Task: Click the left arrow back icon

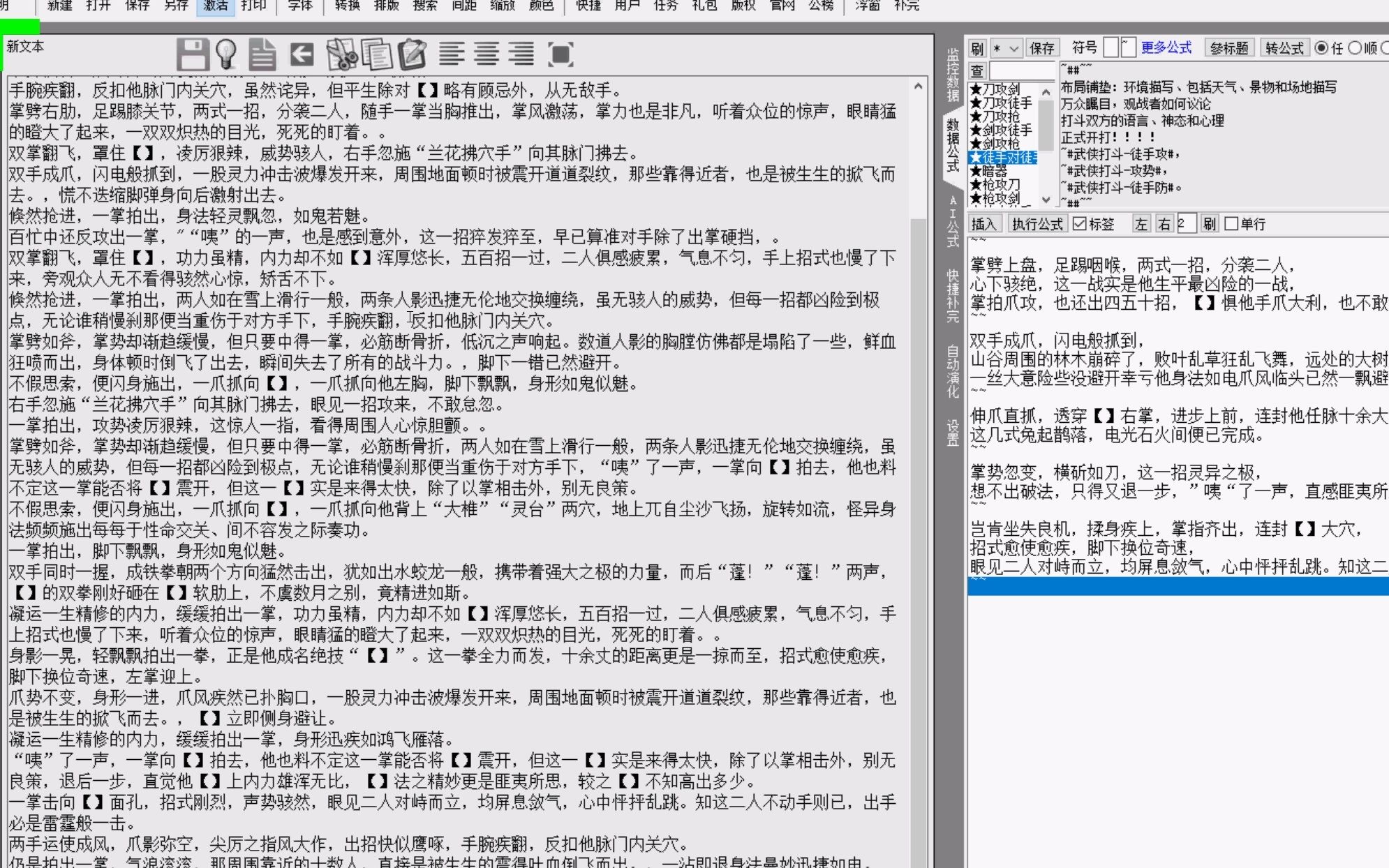Action: coord(302,54)
